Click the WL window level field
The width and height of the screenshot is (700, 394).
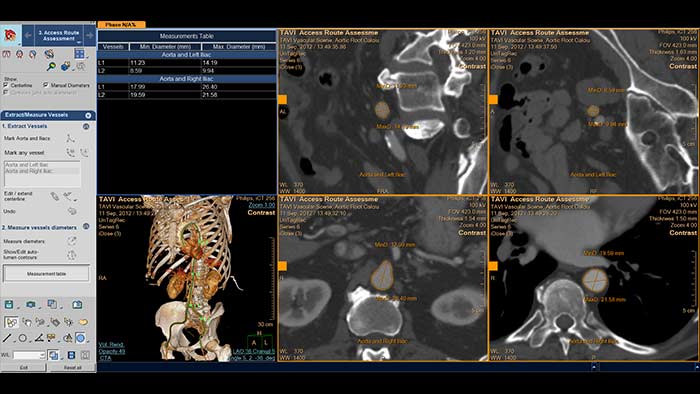click(x=29, y=355)
